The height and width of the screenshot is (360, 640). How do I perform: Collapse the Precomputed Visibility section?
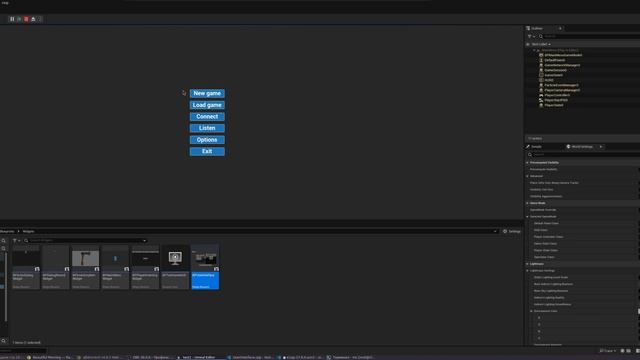click(x=527, y=162)
